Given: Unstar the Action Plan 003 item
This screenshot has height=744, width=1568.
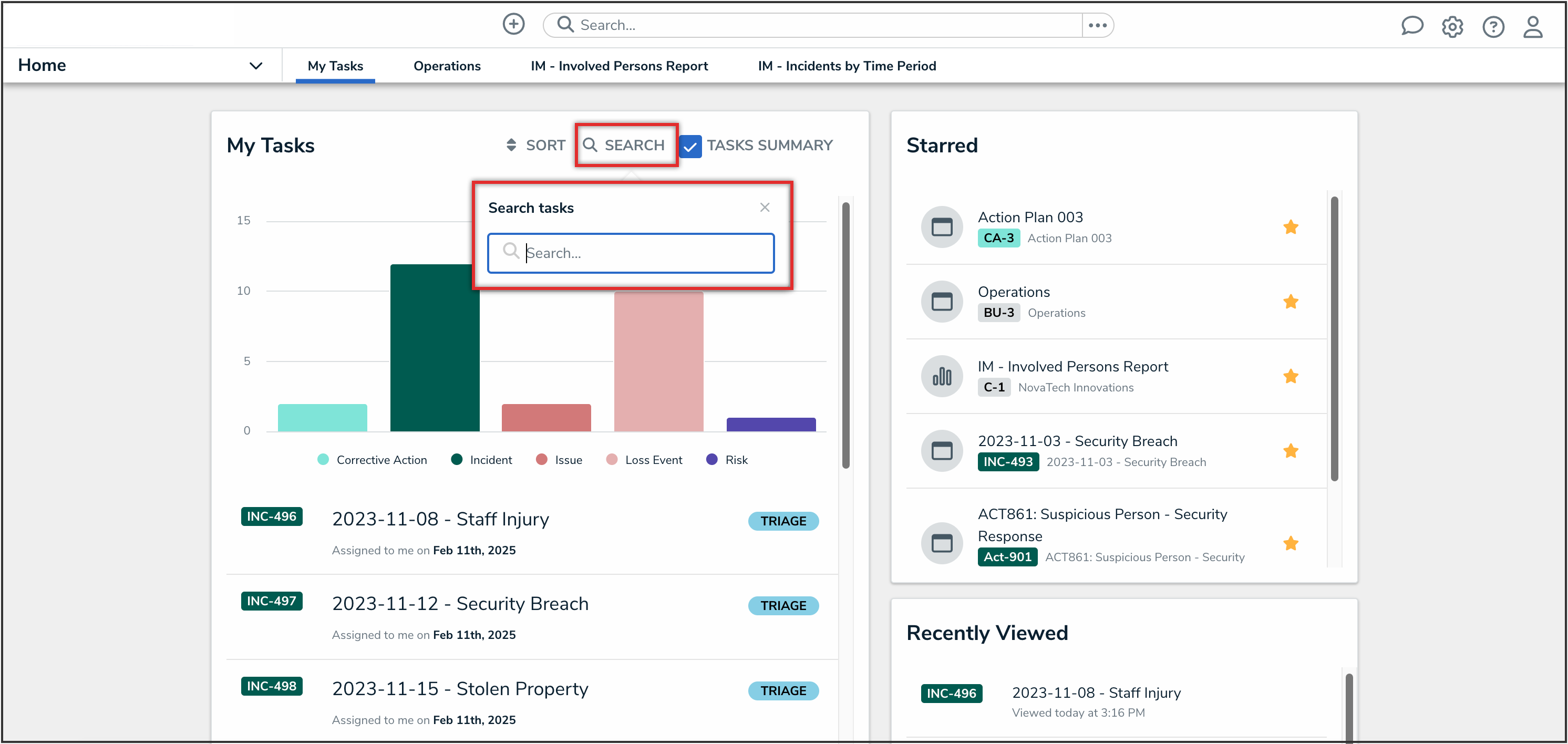Looking at the screenshot, I should click(1291, 228).
